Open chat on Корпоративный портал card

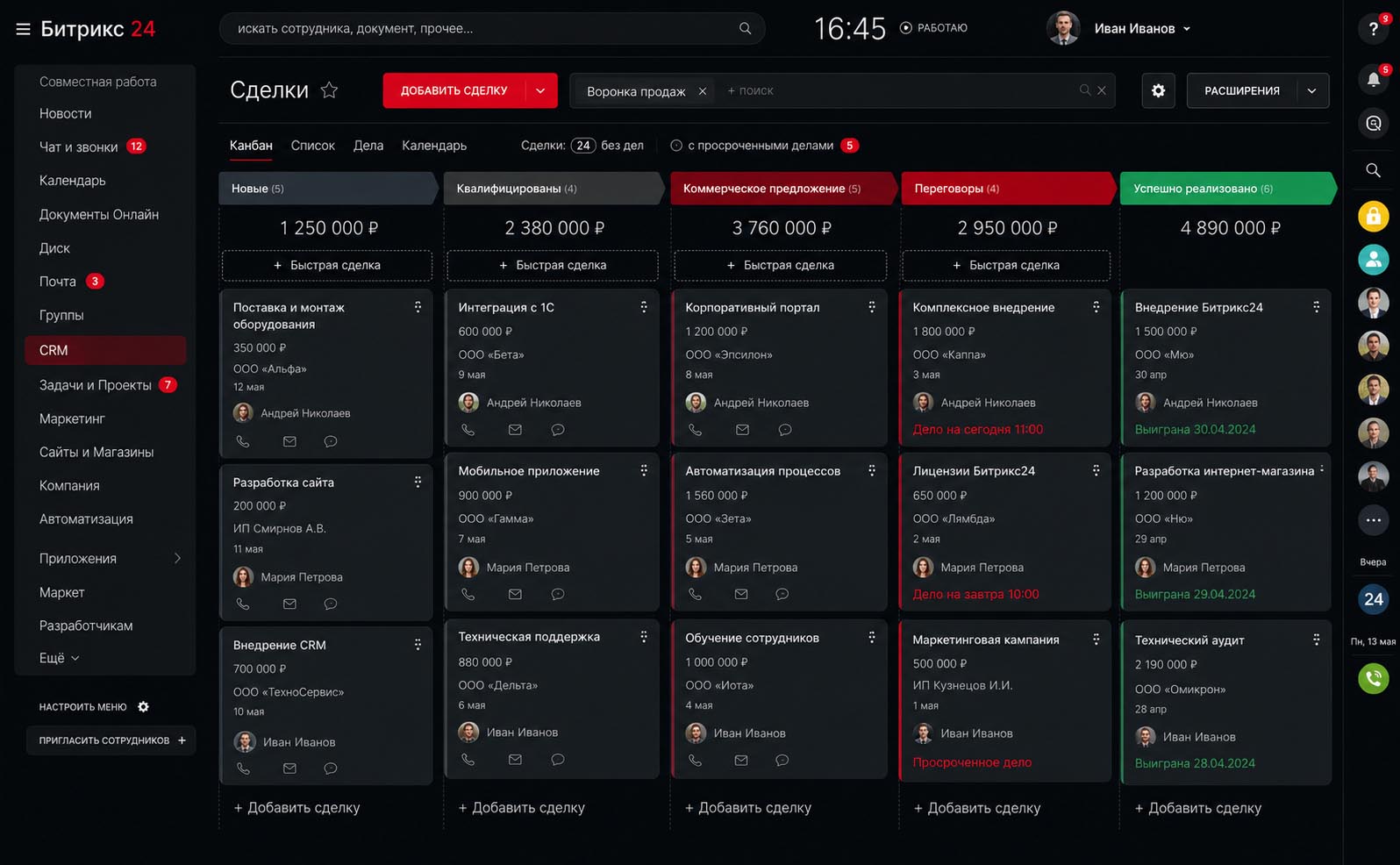tap(785, 430)
